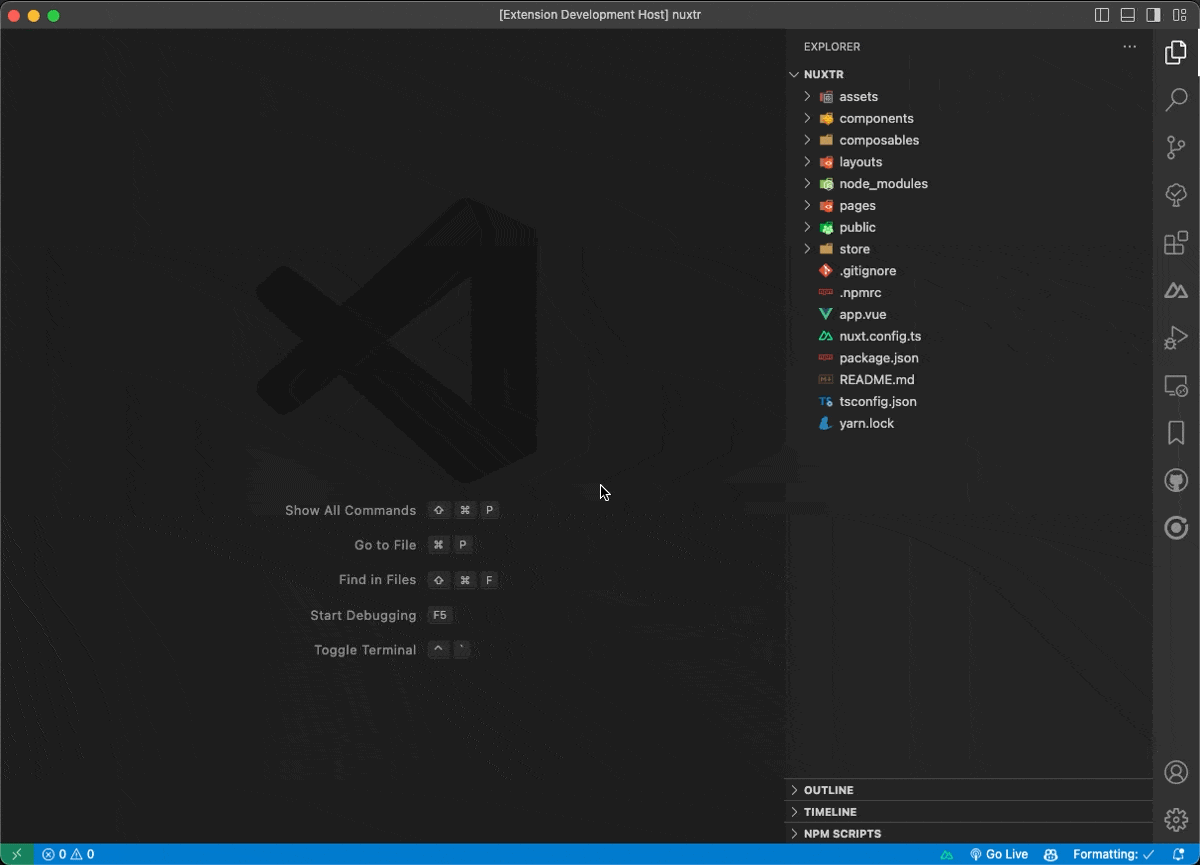Click the yarn icon of the yarn.lock file
The height and width of the screenshot is (865, 1200).
826,423
